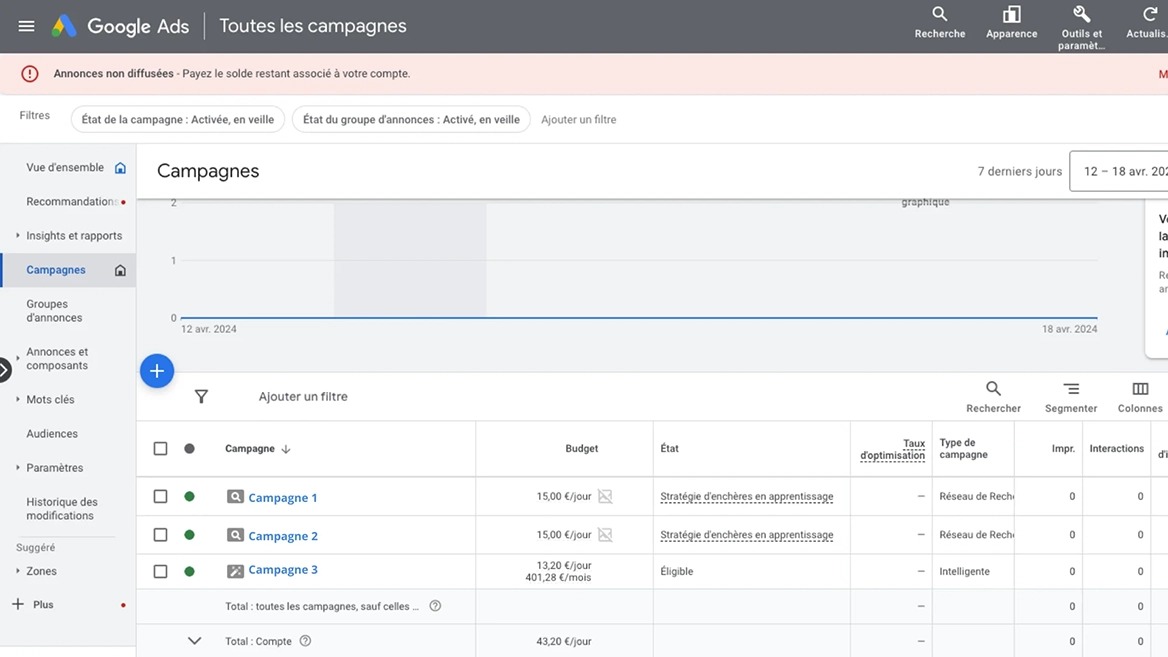Expand the Total : Compte row chevron
1168x657 pixels.
tap(194, 641)
